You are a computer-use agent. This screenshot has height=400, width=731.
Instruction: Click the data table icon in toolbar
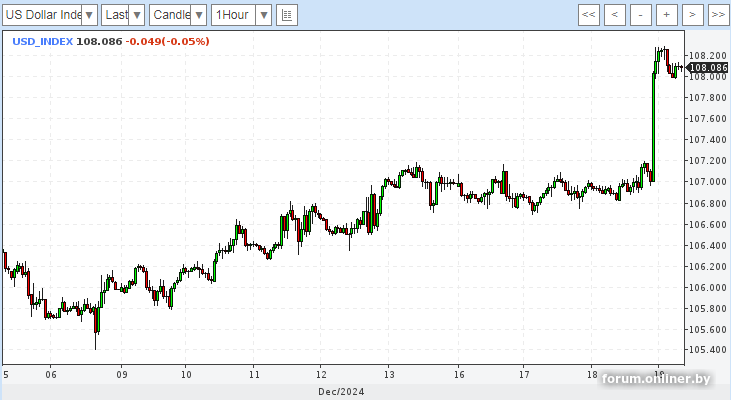click(287, 15)
